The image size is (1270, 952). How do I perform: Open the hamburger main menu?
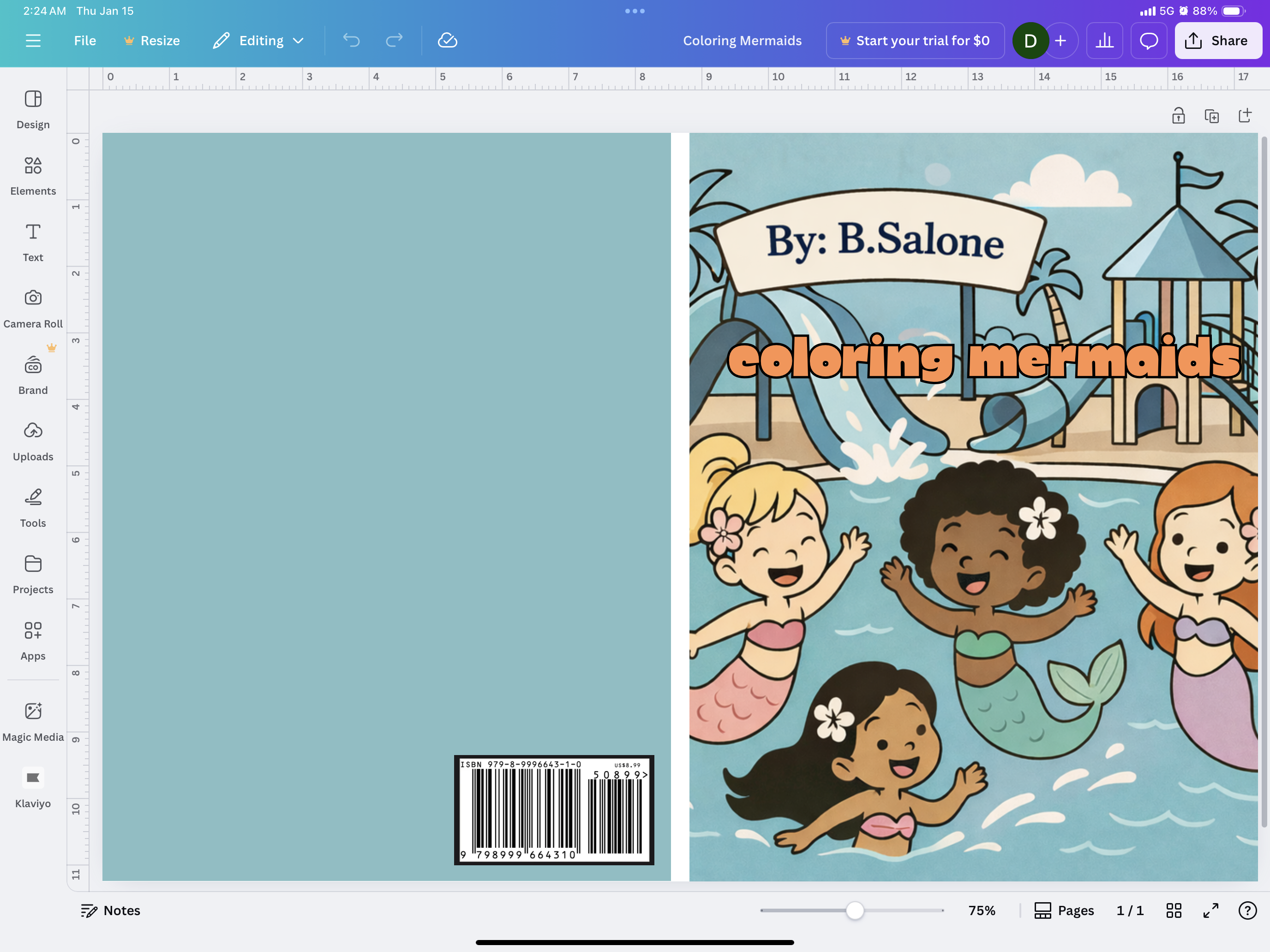33,41
